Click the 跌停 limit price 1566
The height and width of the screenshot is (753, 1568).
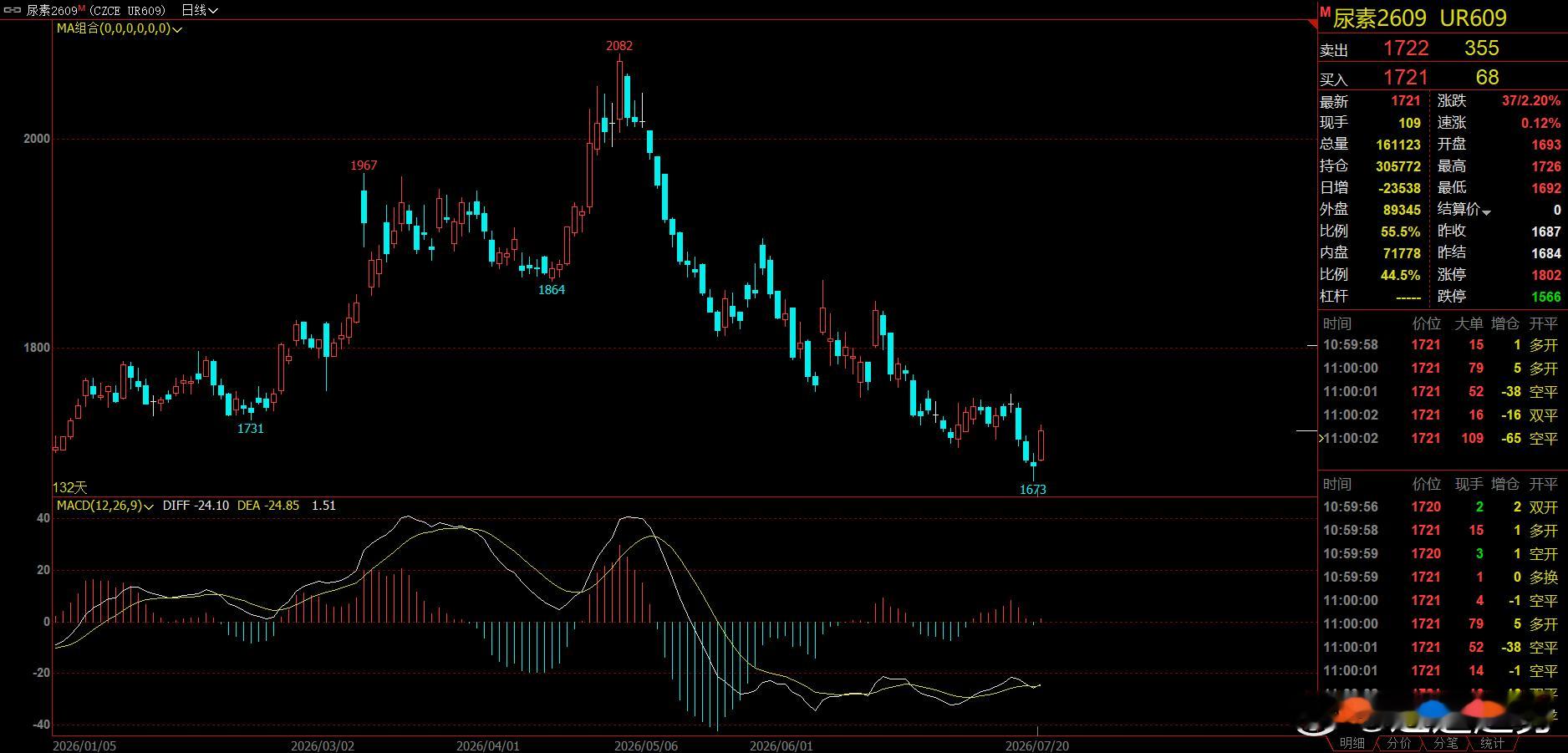(x=1545, y=297)
